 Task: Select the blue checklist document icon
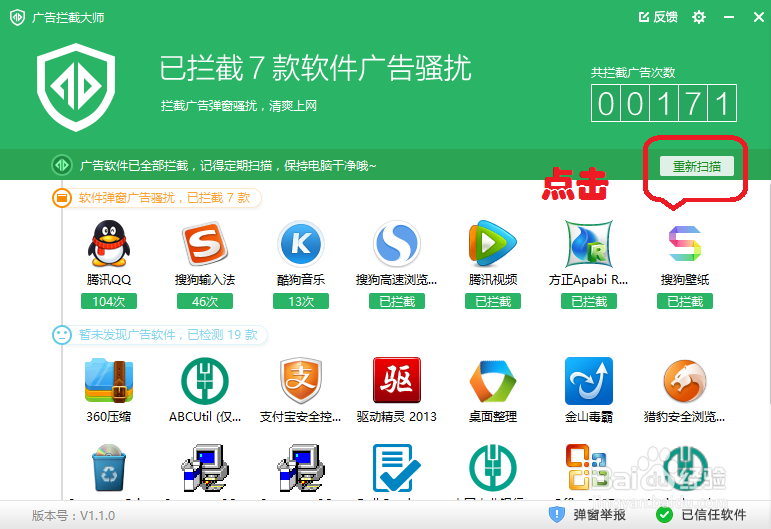pos(396,468)
